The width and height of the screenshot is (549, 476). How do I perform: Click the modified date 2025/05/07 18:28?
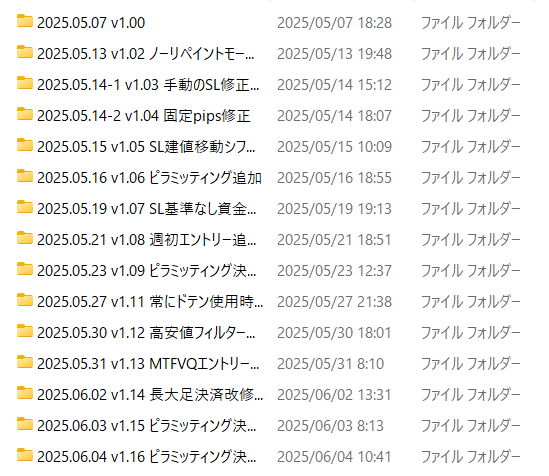click(x=334, y=23)
